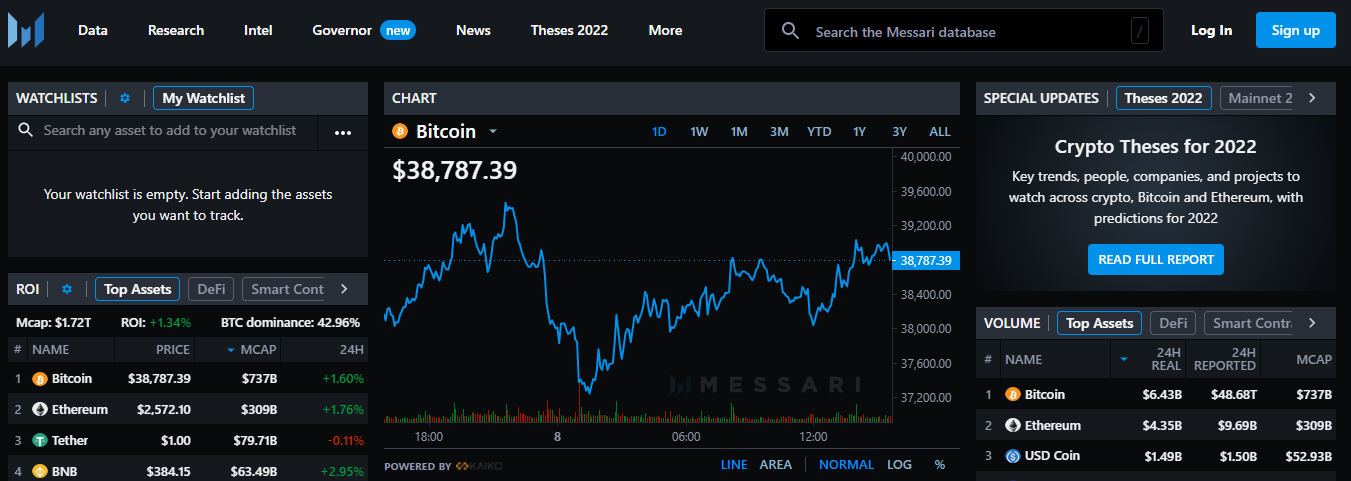Open the Data menu
Viewport: 1351px width, 481px height.
pos(93,30)
